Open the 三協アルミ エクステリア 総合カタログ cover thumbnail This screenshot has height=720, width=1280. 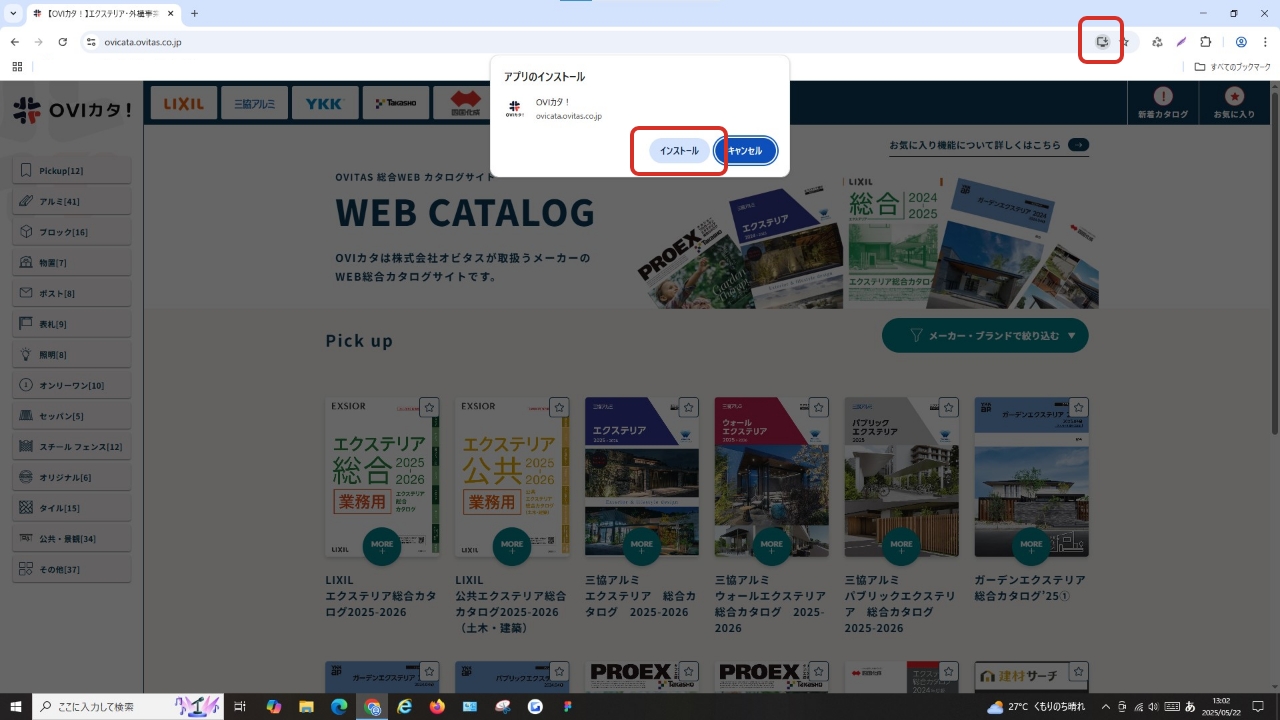coord(642,477)
